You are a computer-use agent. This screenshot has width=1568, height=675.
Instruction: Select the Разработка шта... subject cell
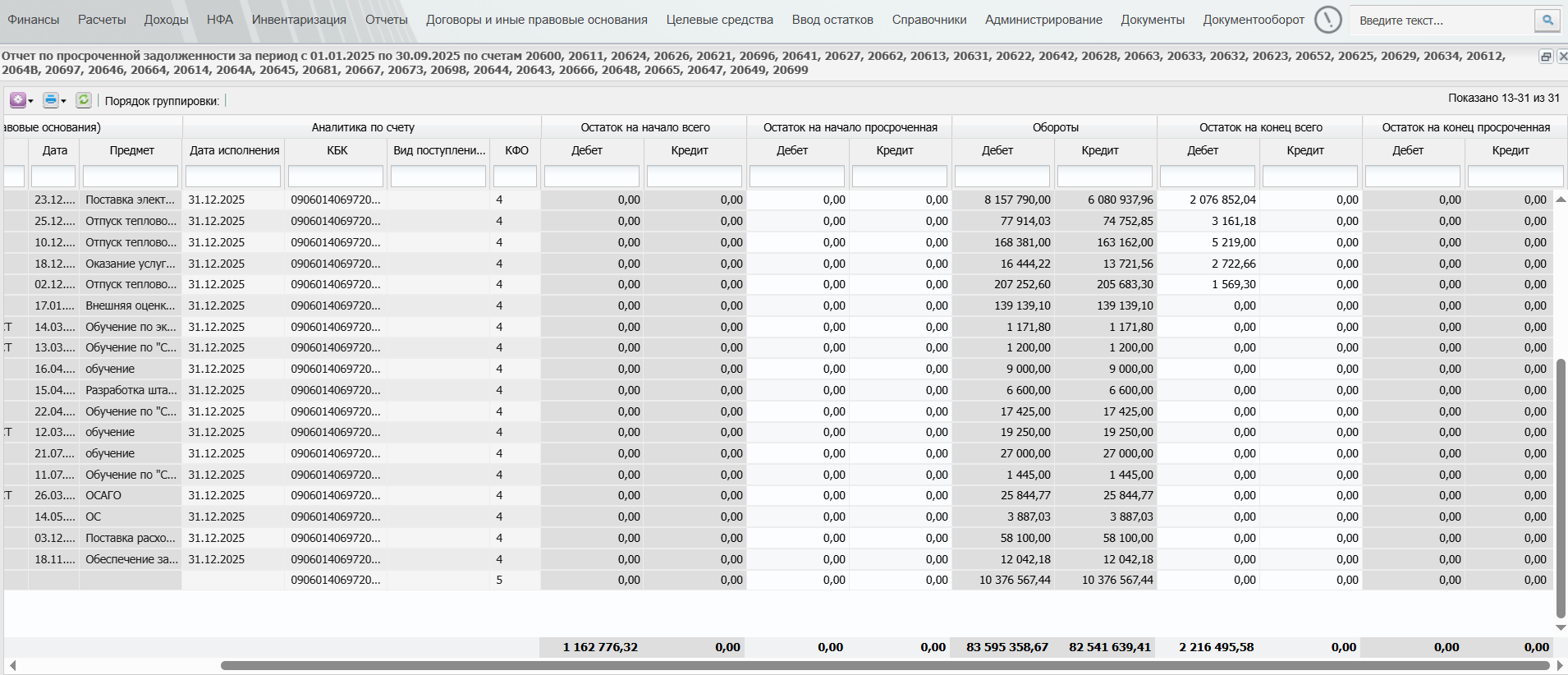point(131,390)
